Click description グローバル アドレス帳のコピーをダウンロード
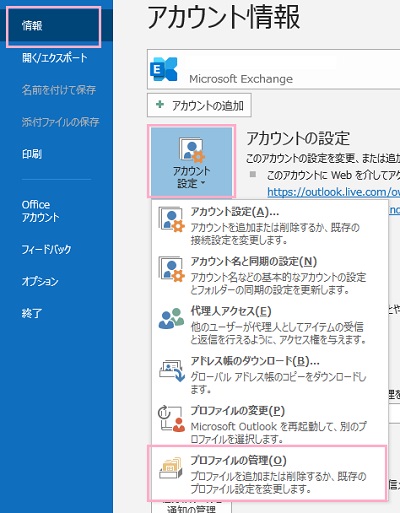The width and height of the screenshot is (400, 513). pos(278,383)
